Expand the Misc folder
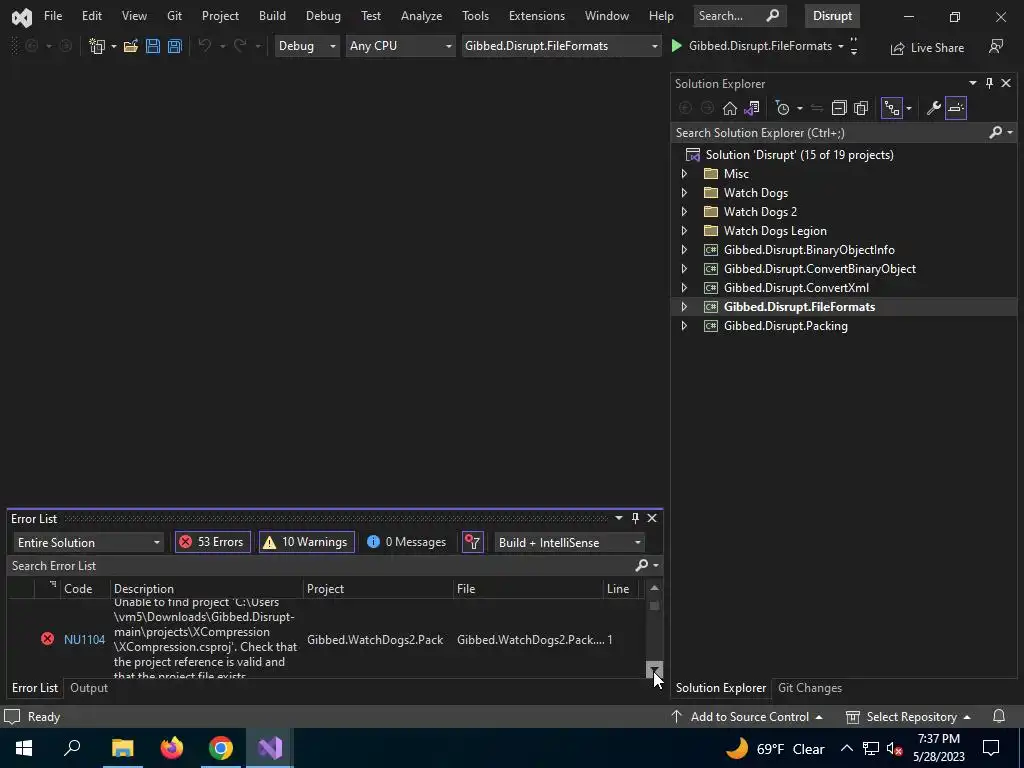The height and width of the screenshot is (768, 1024). coord(684,174)
